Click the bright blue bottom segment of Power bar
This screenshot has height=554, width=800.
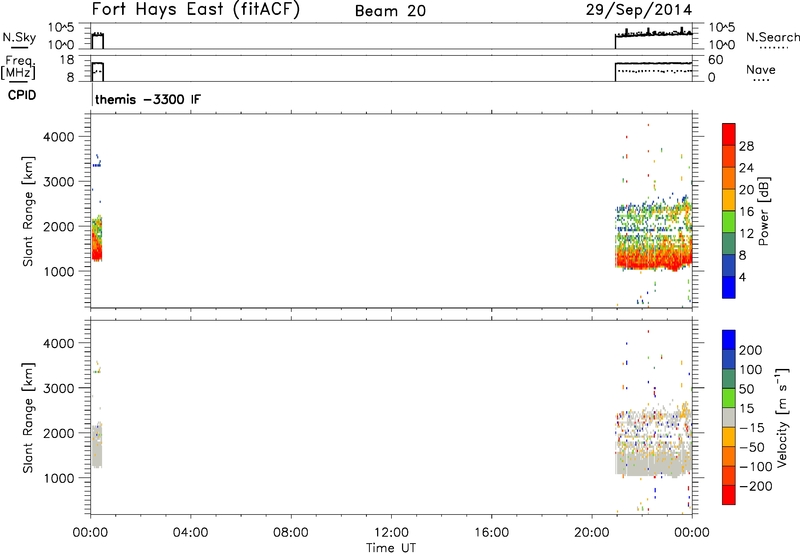(x=729, y=287)
